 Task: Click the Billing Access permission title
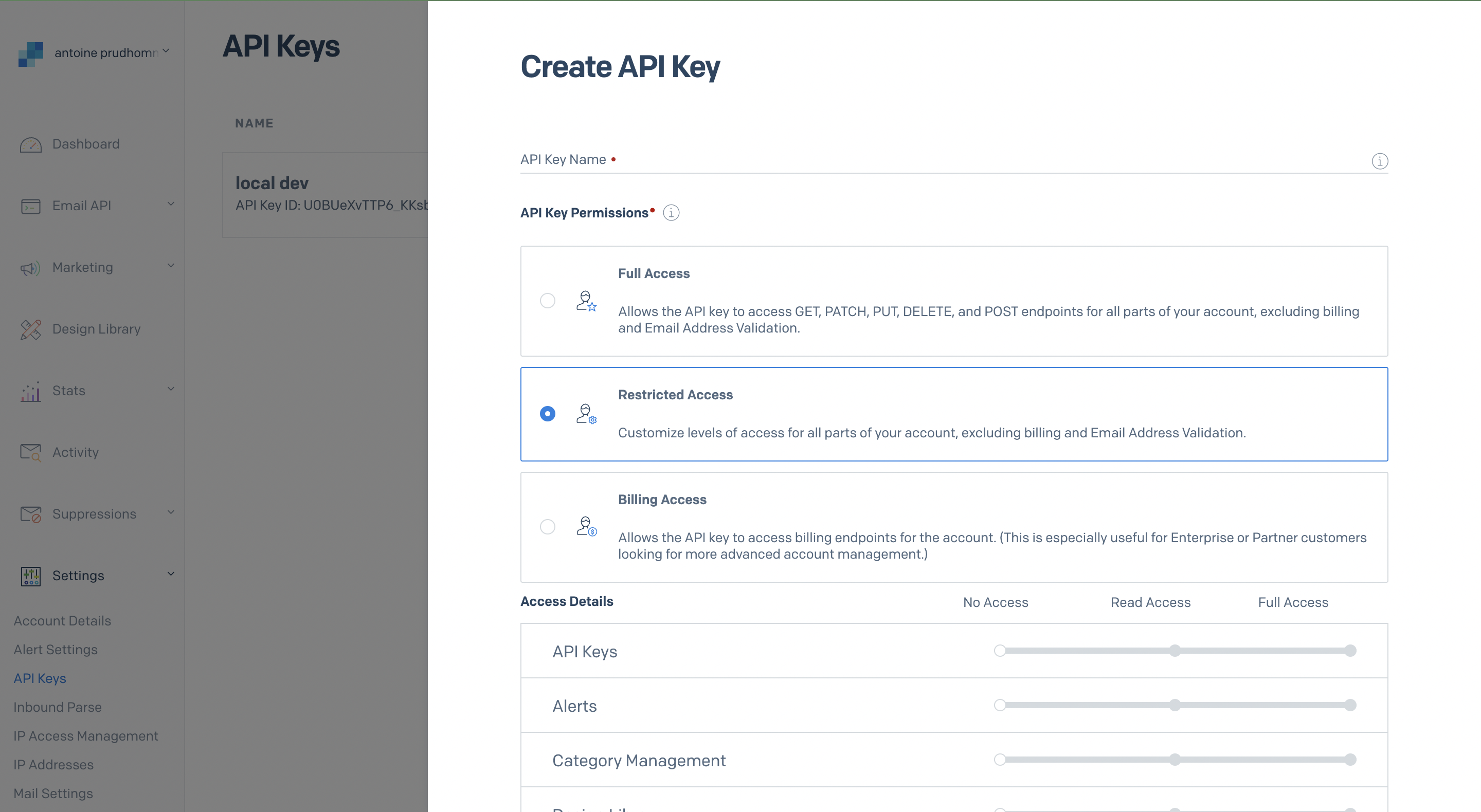[x=662, y=500]
